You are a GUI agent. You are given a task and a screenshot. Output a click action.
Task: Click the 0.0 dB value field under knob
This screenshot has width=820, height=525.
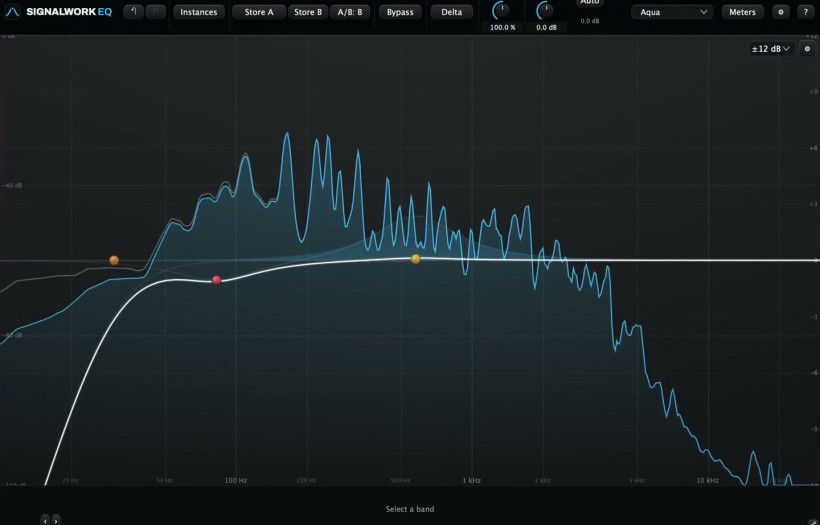(x=546, y=27)
